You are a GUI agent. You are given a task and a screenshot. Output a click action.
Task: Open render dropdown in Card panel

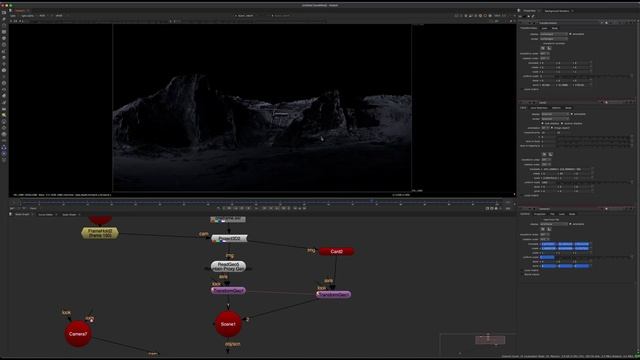555,119
